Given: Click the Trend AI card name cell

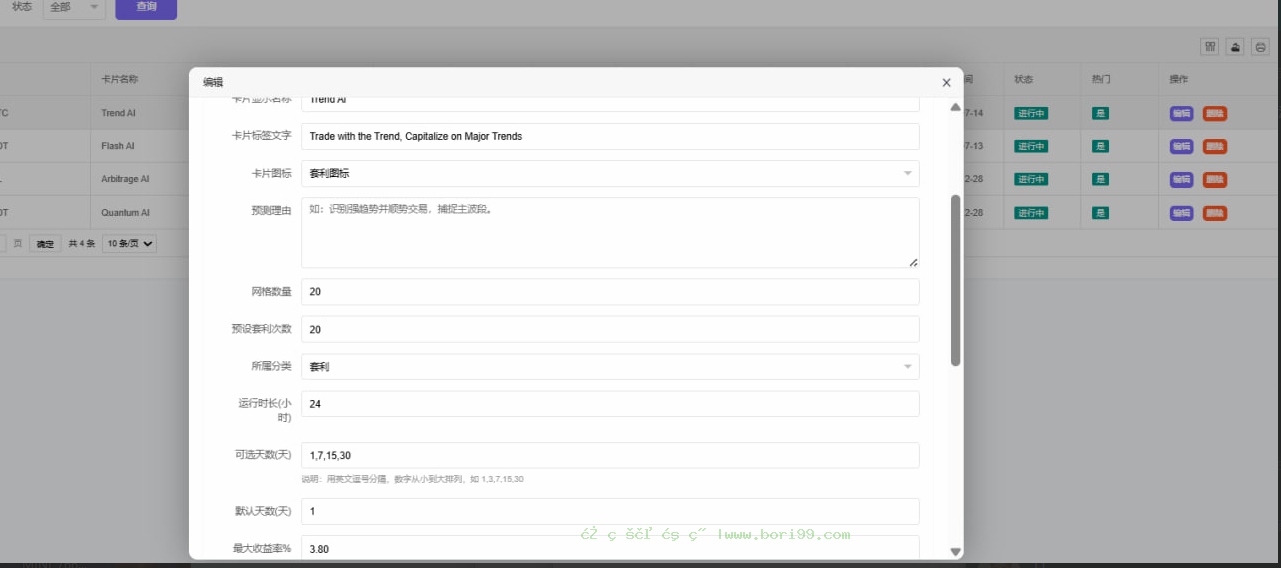Looking at the screenshot, I should 119,113.
